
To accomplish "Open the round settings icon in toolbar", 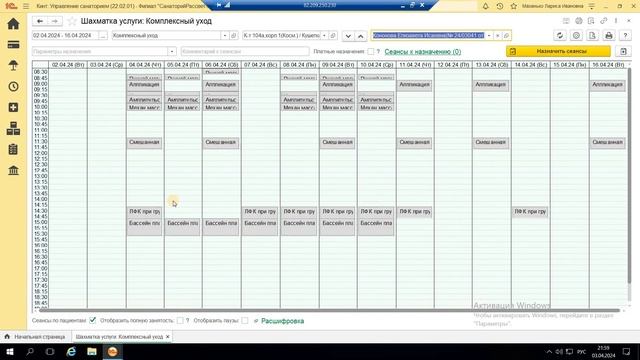I will click(576, 36).
